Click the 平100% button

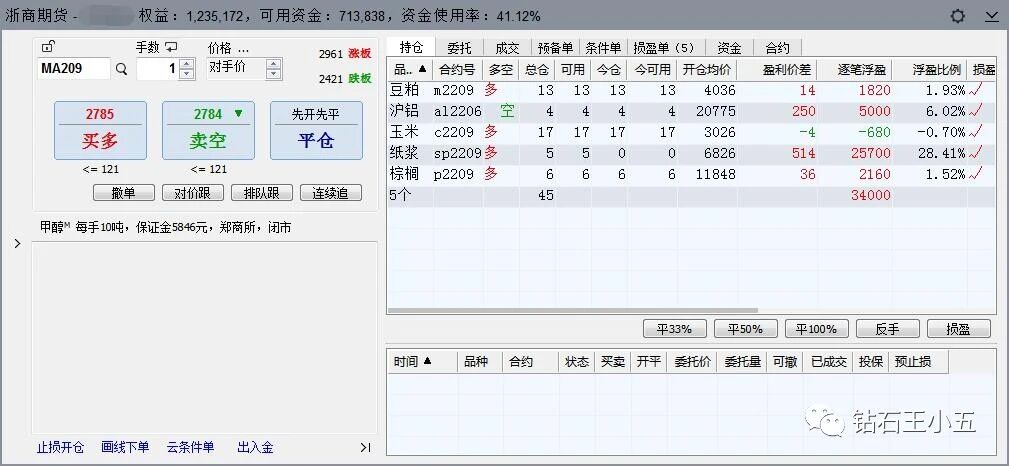(817, 329)
